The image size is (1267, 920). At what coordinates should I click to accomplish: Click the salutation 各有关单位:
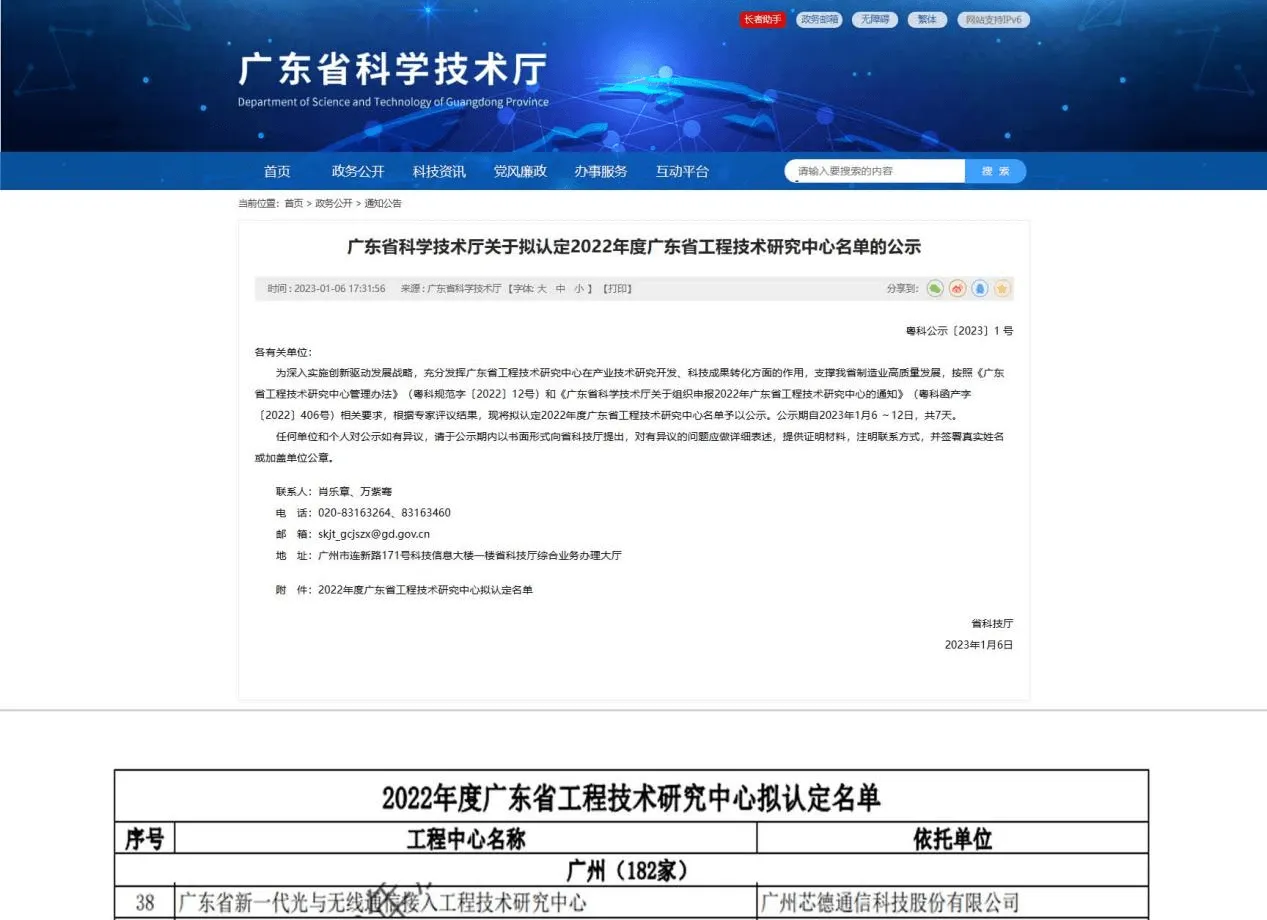pyautogui.click(x=284, y=352)
